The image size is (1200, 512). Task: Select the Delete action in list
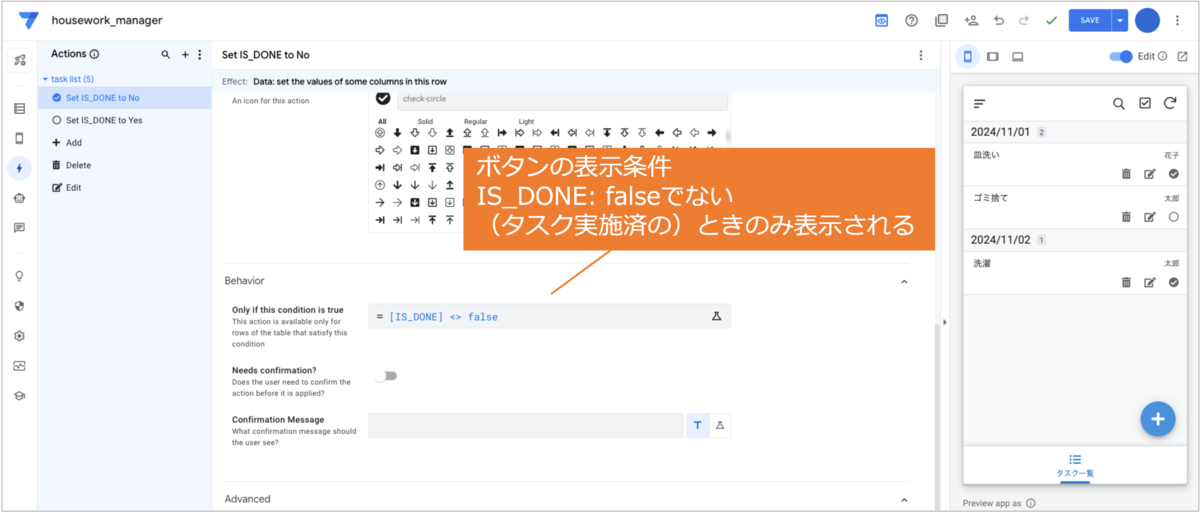click(x=125, y=165)
